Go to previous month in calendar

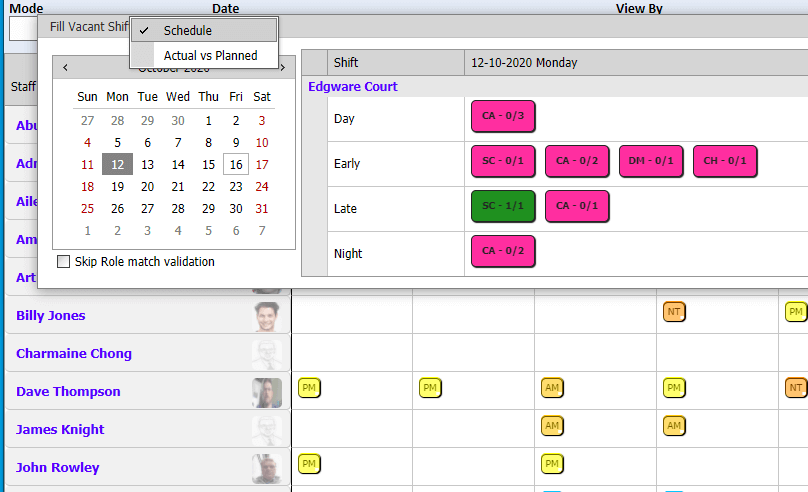pyautogui.click(x=65, y=67)
